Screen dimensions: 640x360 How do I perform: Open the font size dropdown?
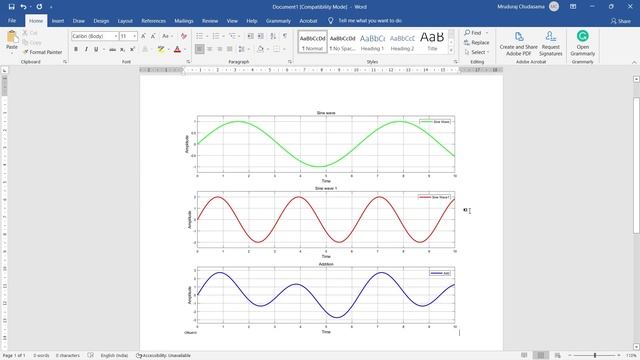pos(135,36)
